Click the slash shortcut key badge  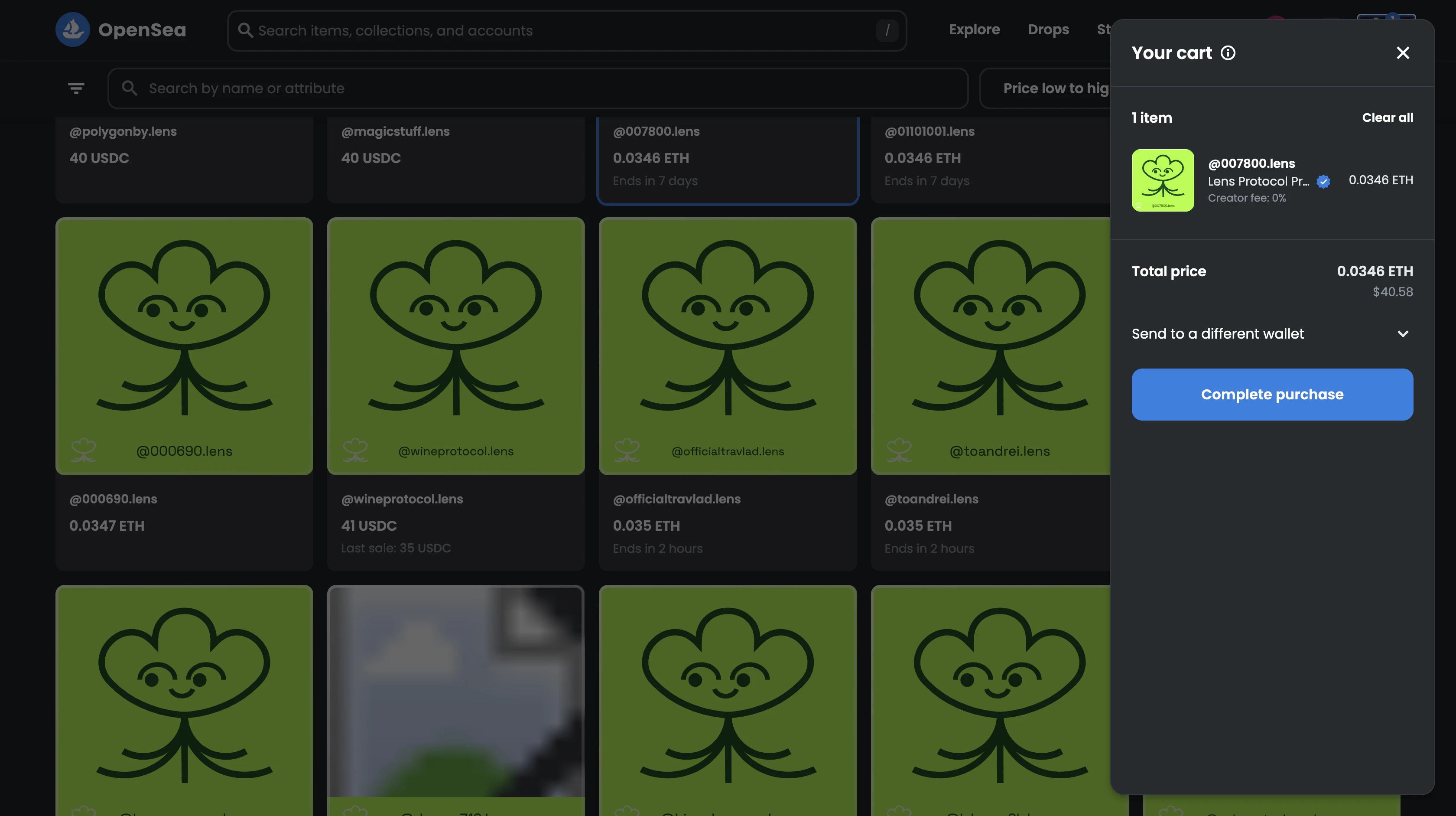point(887,30)
